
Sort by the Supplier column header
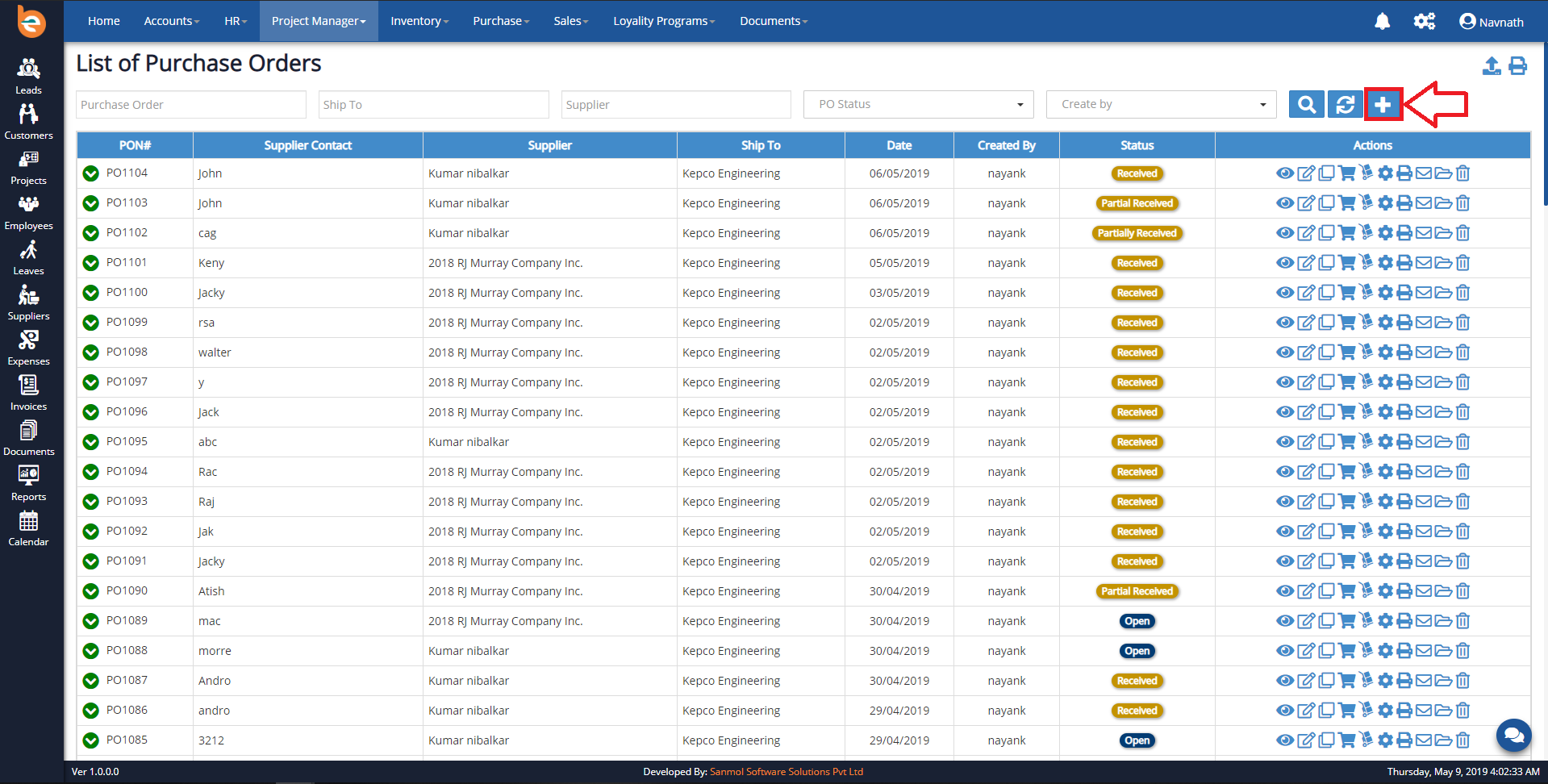tap(549, 145)
